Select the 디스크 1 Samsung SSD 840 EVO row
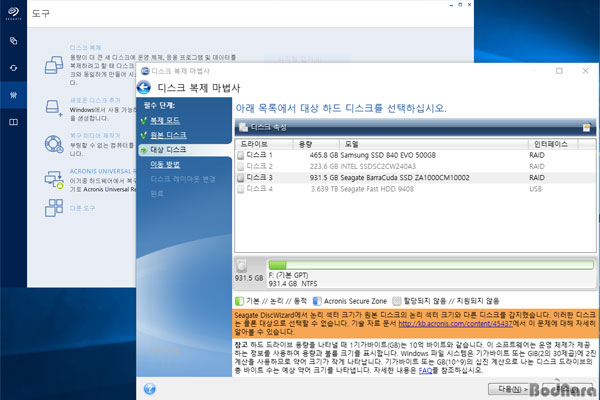Screen dimensions: 600x400 pos(415,155)
